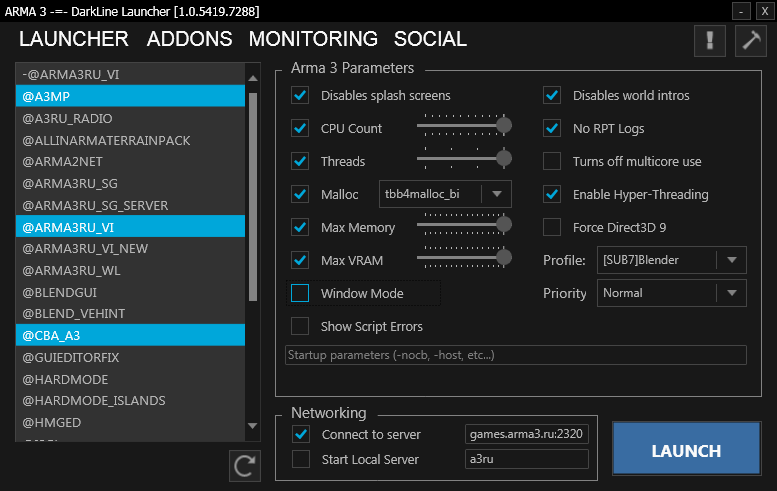Image resolution: width=777 pixels, height=491 pixels.
Task: Select the @A3RU_RADIO addon
Action: click(x=130, y=118)
